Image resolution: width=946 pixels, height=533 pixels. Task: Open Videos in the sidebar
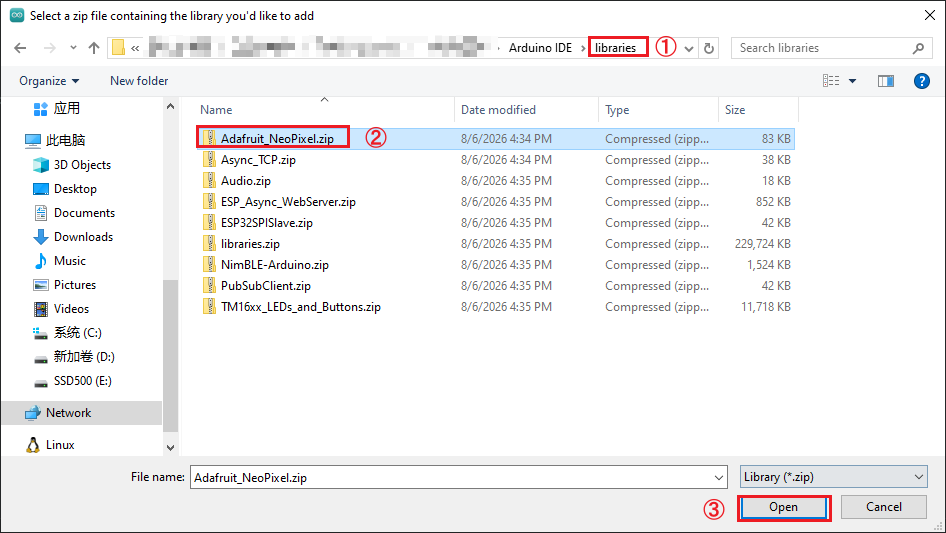(x=71, y=309)
